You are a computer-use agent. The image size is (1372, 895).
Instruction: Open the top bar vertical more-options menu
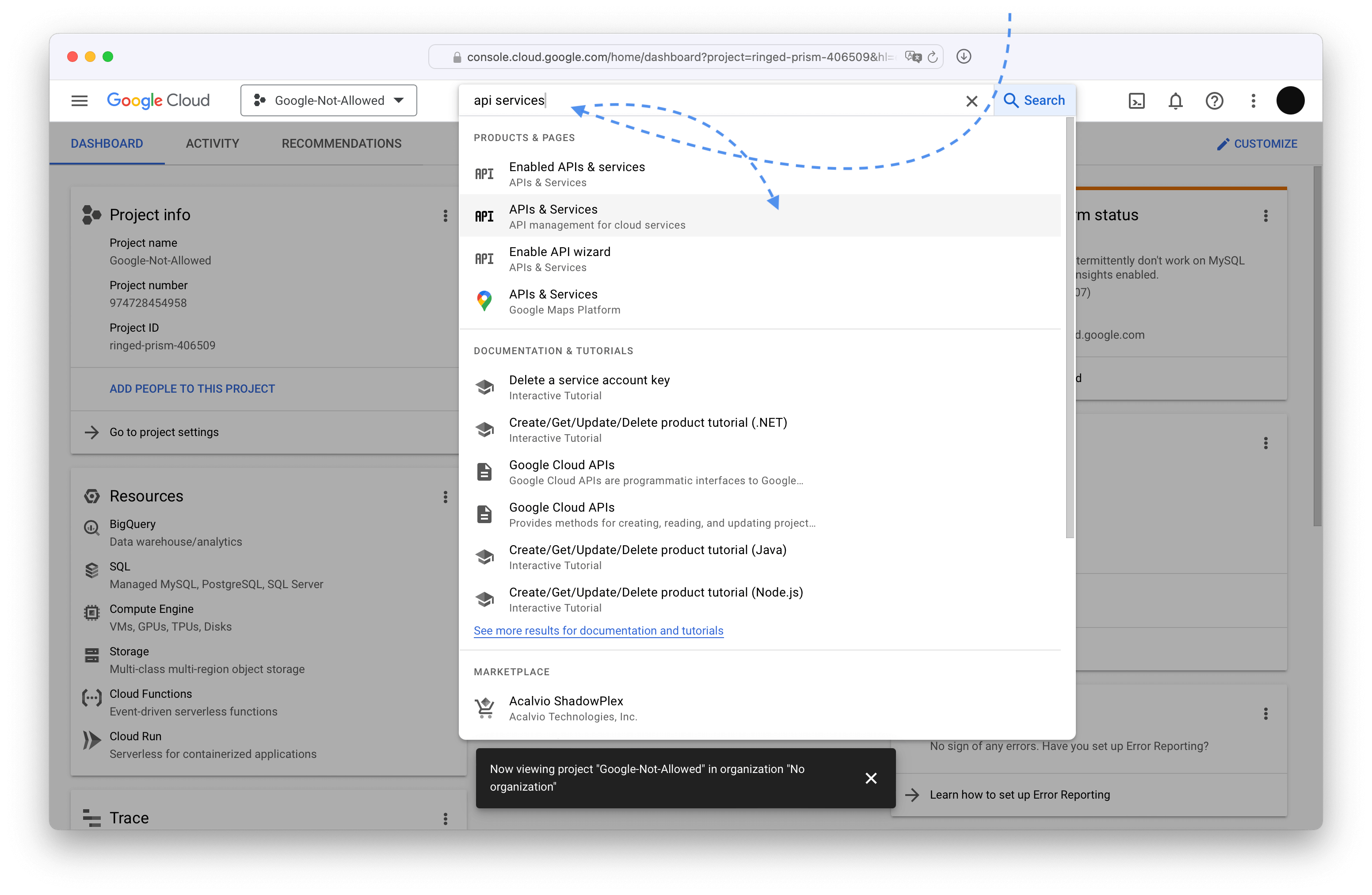[x=1253, y=101]
